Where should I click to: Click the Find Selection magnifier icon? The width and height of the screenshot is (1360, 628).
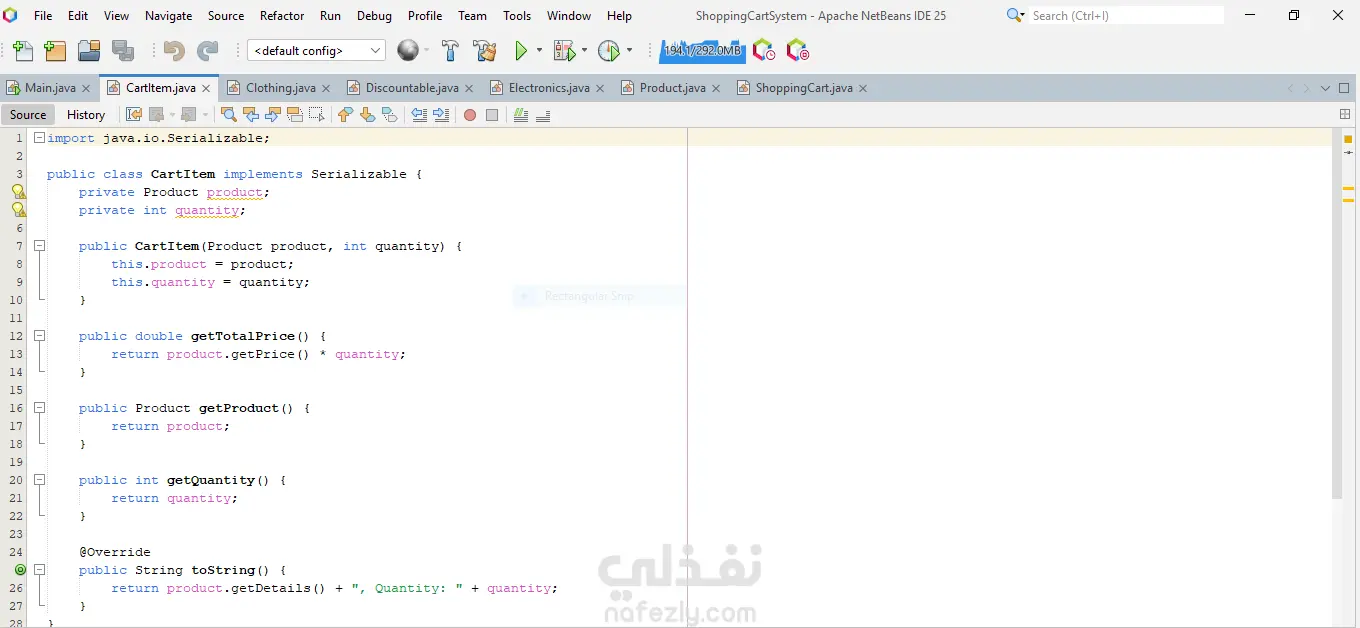click(x=229, y=115)
